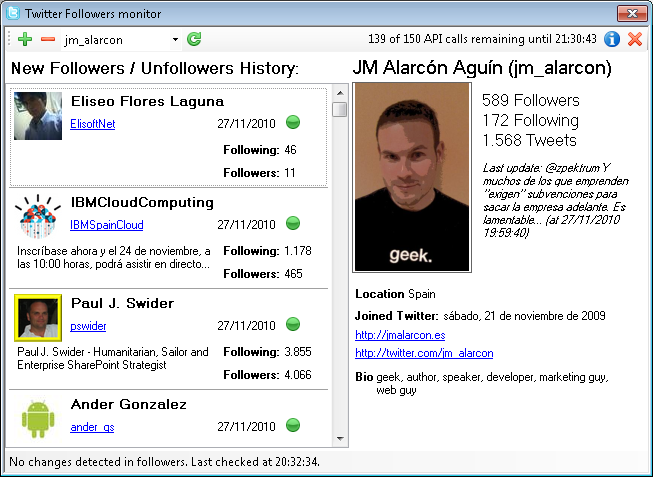This screenshot has height=477, width=653.
Task: Click green status dot for Eliseo Flores Laguna
Action: click(x=293, y=122)
